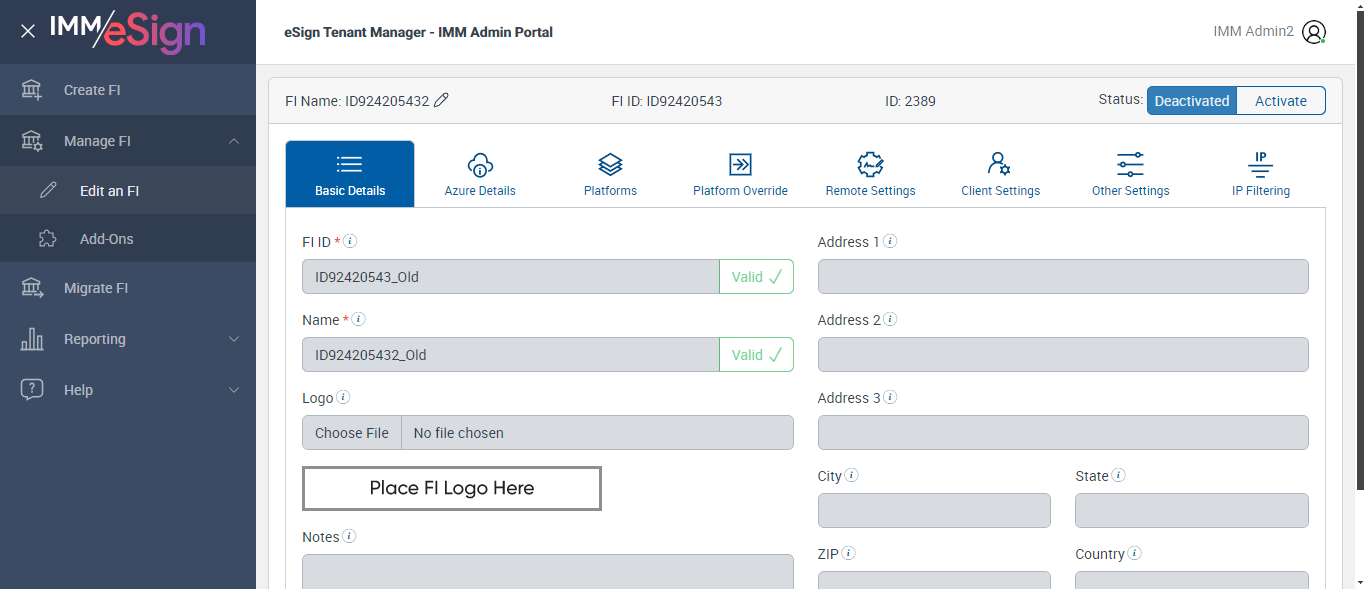Open the Azure Details cloud icon tab
This screenshot has height=589, width=1366.
(x=480, y=174)
